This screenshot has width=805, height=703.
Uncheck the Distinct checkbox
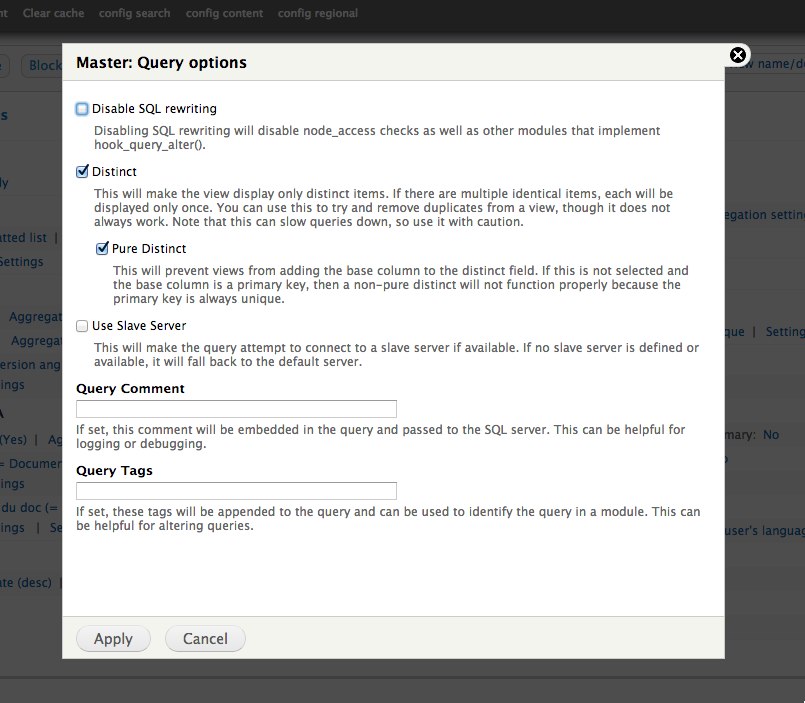[82, 172]
